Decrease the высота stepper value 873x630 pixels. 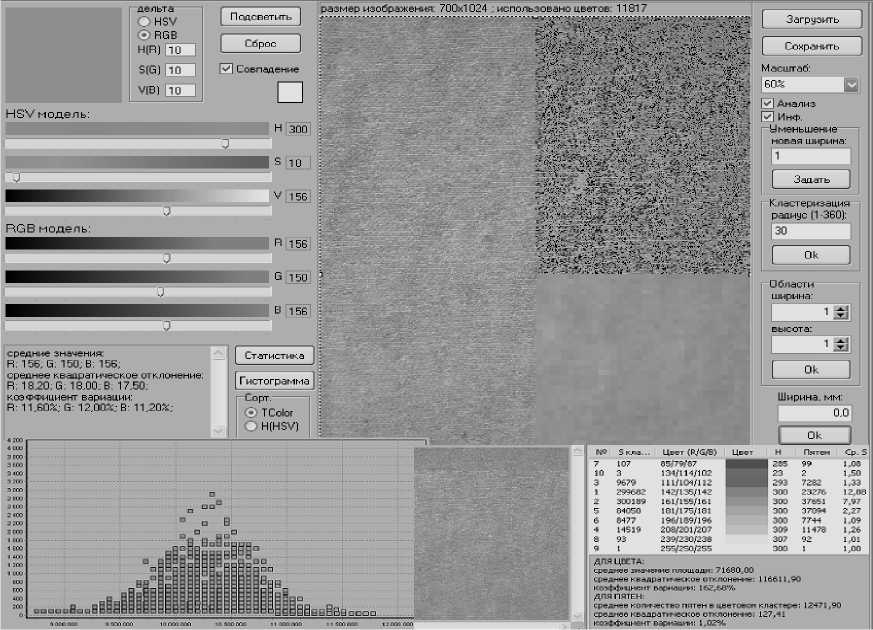tap(841, 348)
